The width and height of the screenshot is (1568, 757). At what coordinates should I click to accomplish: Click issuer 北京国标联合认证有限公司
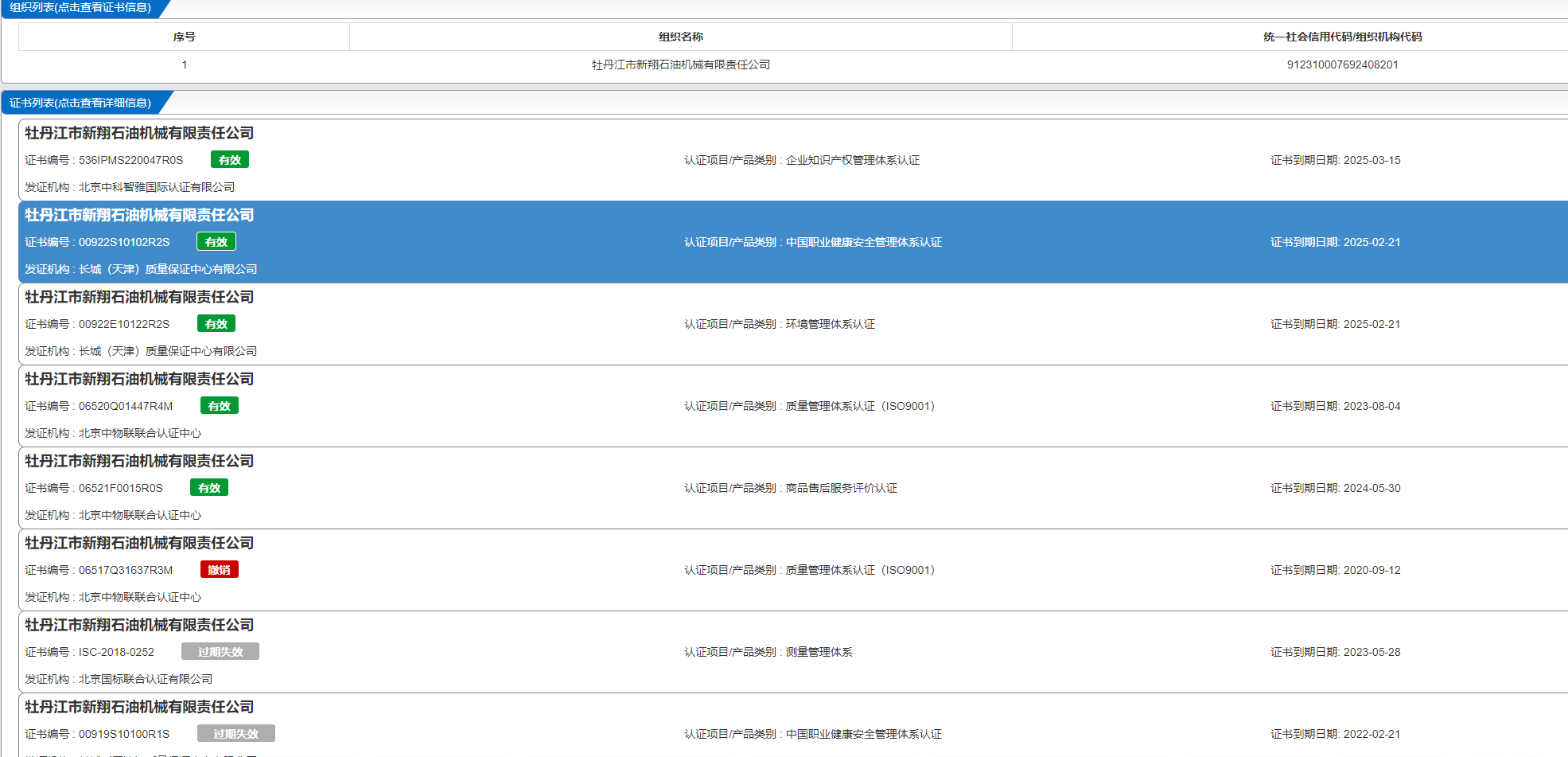coord(146,679)
